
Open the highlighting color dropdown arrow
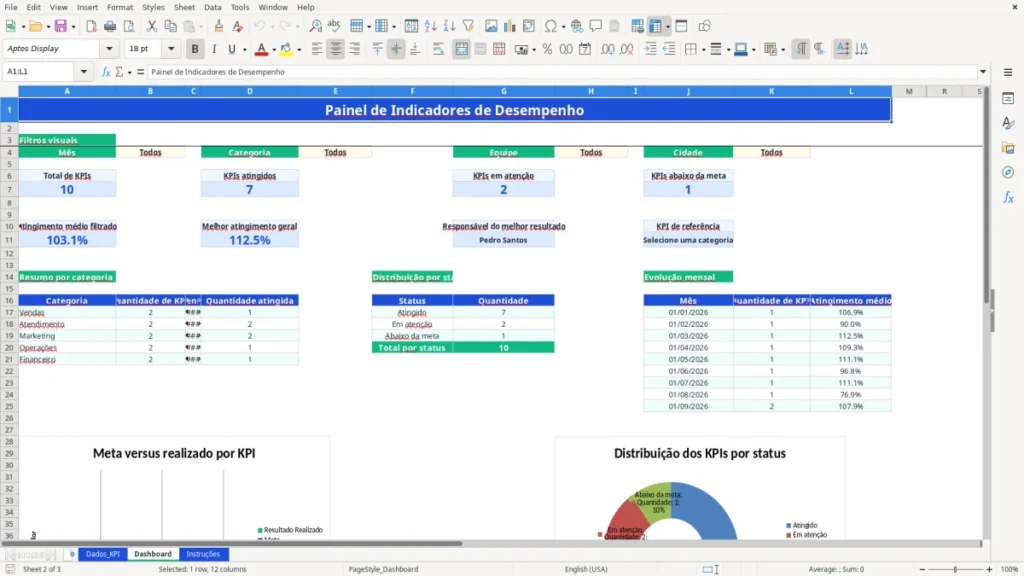coord(299,49)
